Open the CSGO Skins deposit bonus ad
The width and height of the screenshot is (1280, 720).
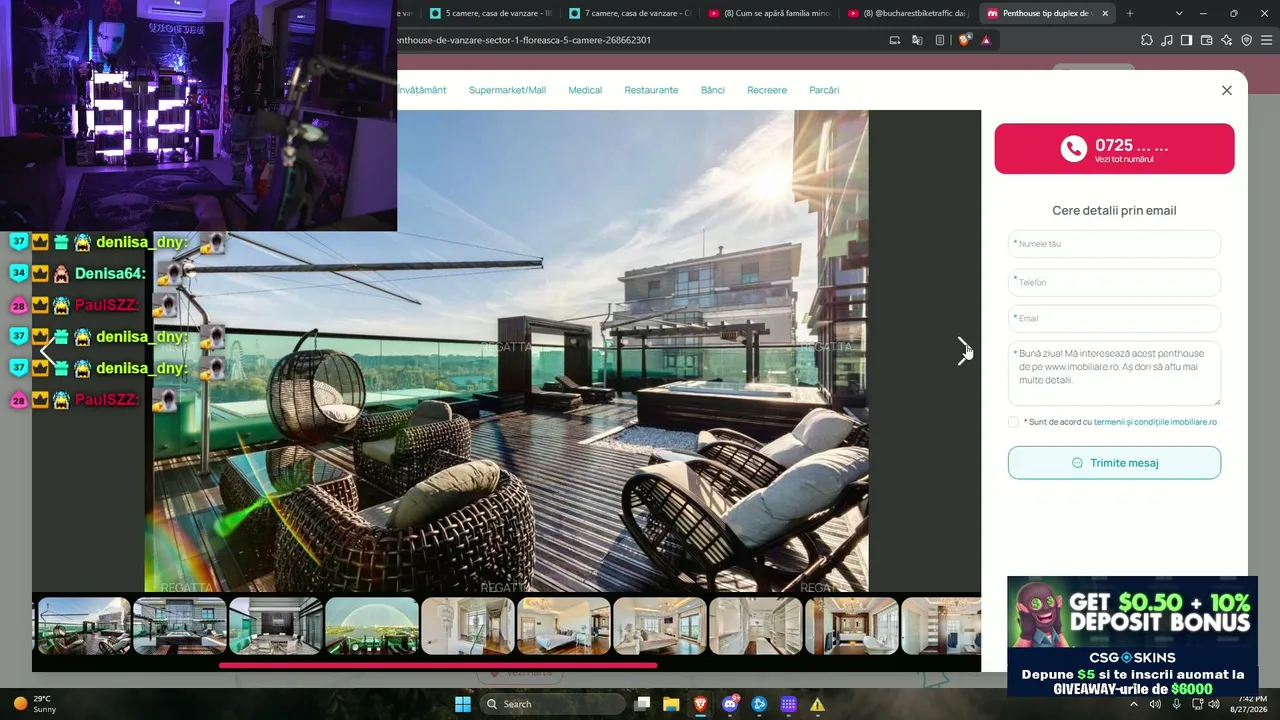(x=1132, y=636)
